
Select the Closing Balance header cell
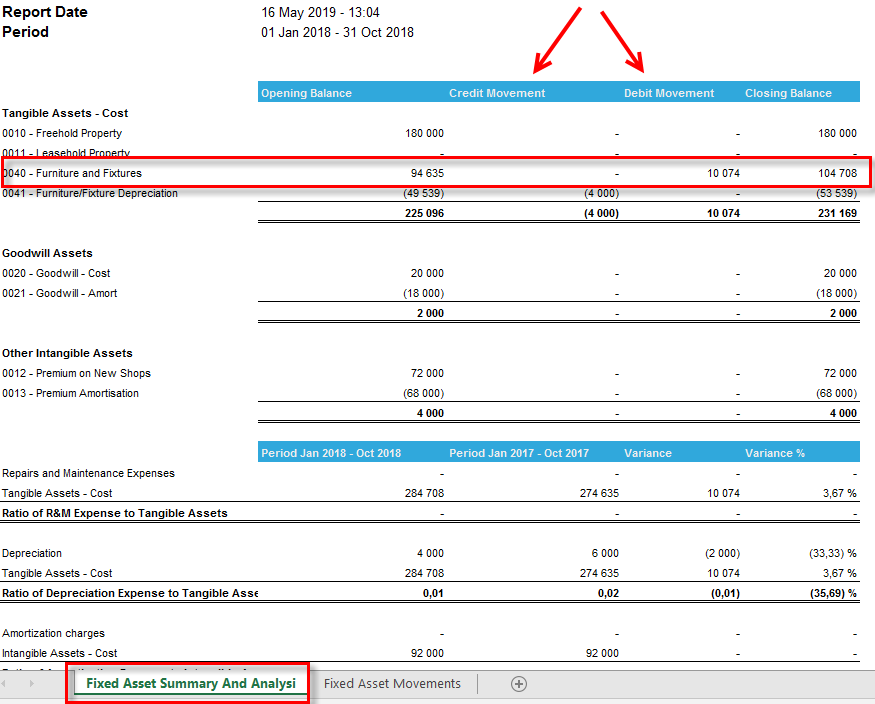coord(801,93)
